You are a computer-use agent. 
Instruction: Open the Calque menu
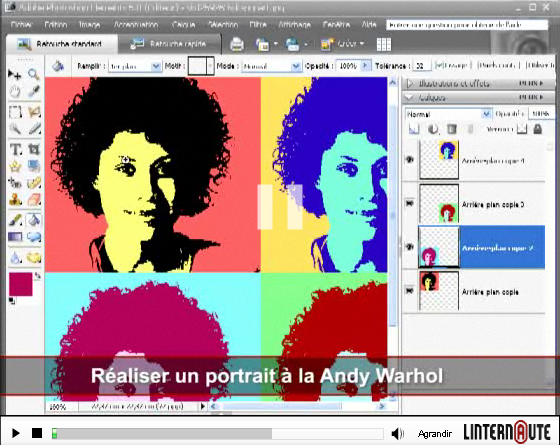184,25
